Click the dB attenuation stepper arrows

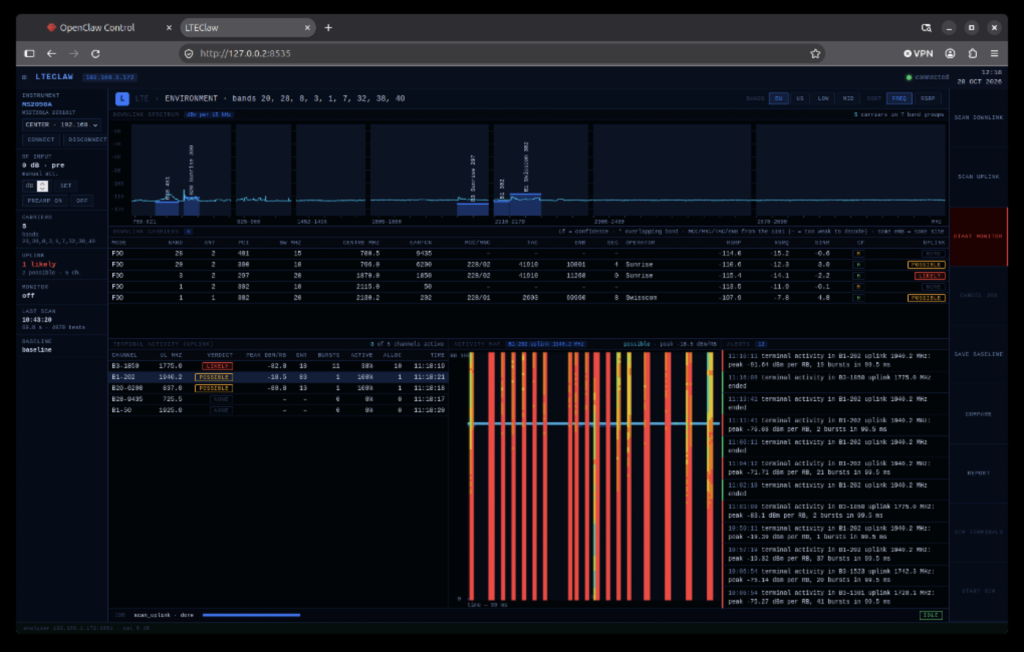[x=42, y=186]
